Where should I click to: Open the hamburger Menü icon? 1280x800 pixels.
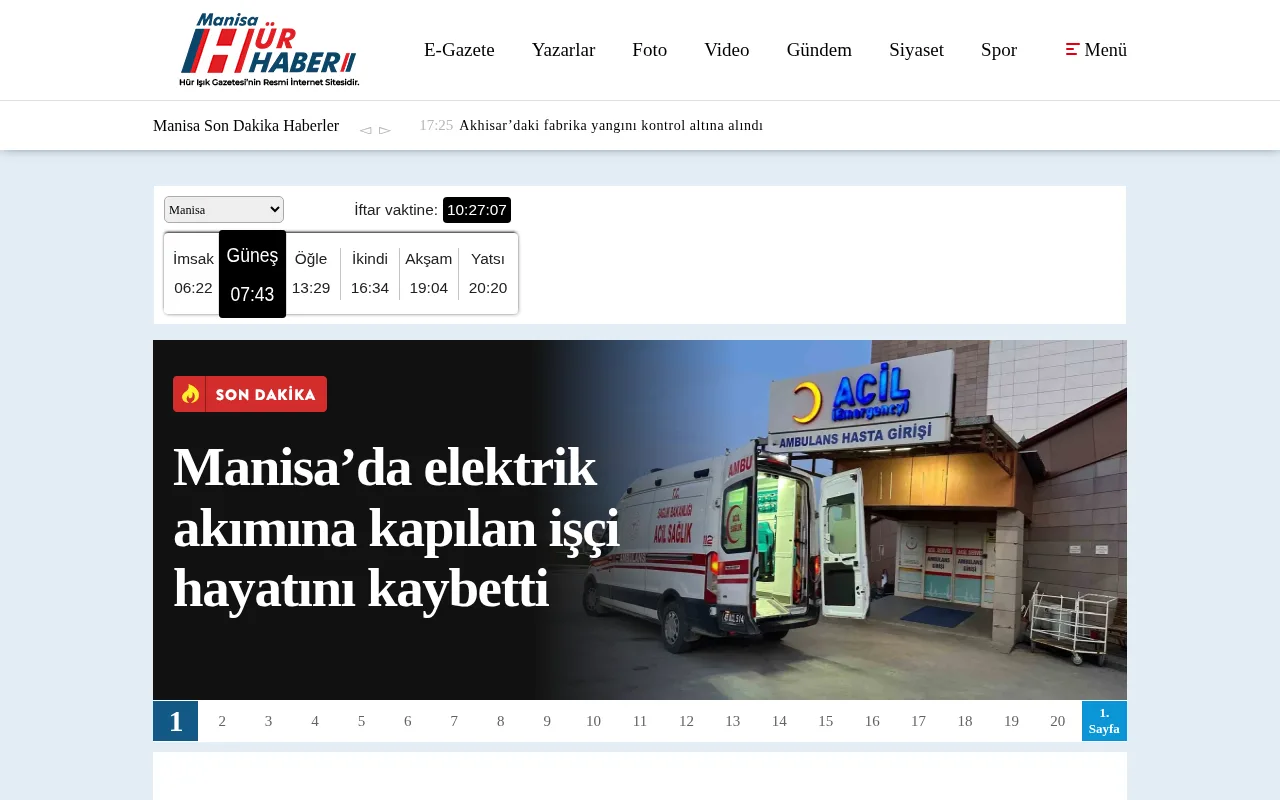click(1072, 49)
